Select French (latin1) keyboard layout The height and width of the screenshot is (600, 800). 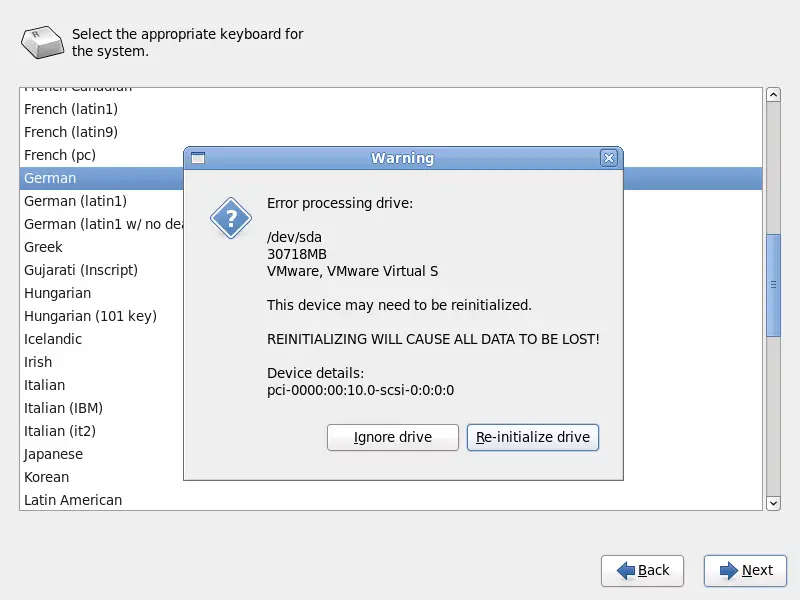click(x=71, y=109)
